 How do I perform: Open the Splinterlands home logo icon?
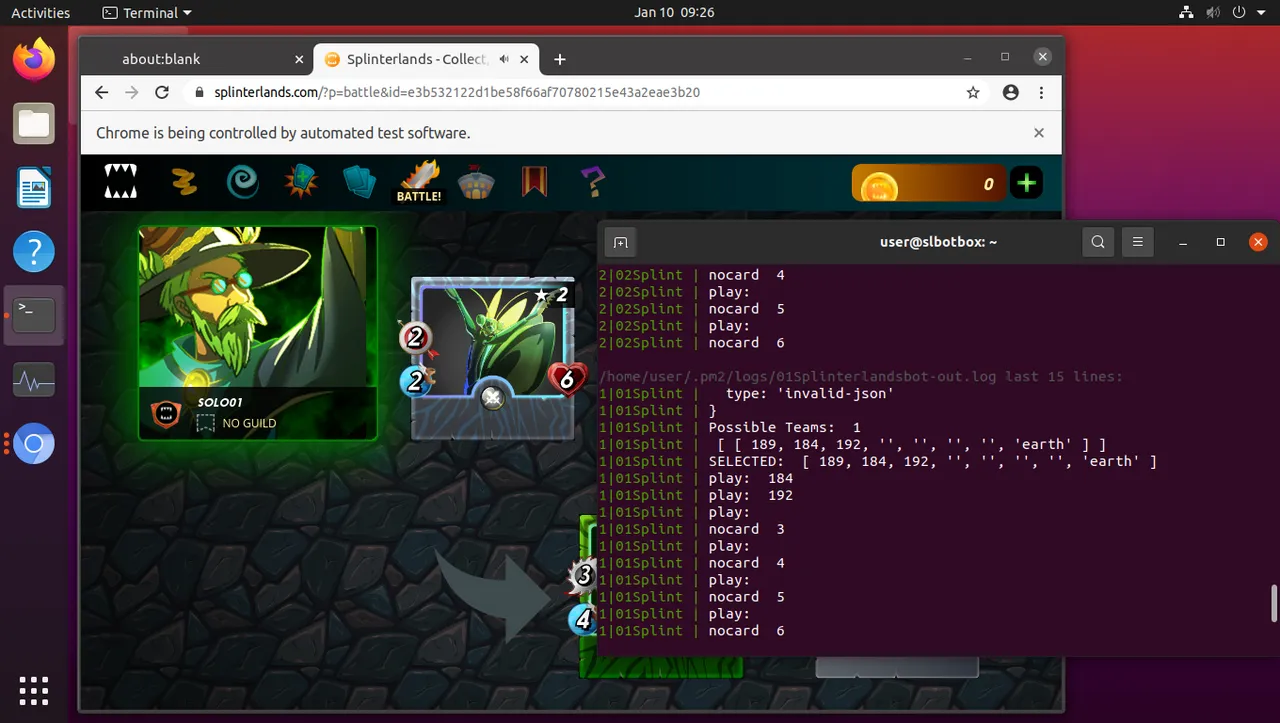121,182
